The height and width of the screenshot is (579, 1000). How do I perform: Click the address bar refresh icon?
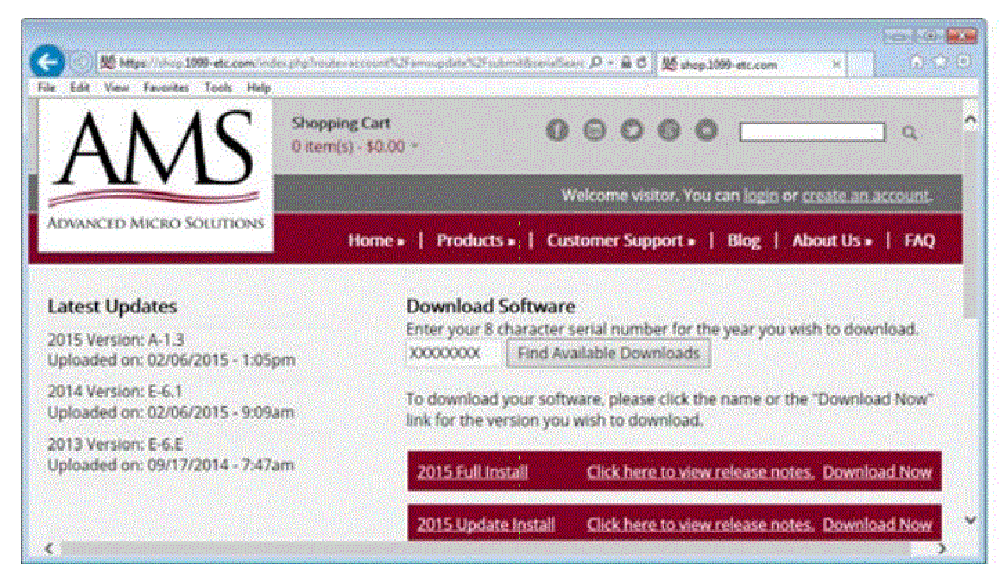click(x=642, y=62)
